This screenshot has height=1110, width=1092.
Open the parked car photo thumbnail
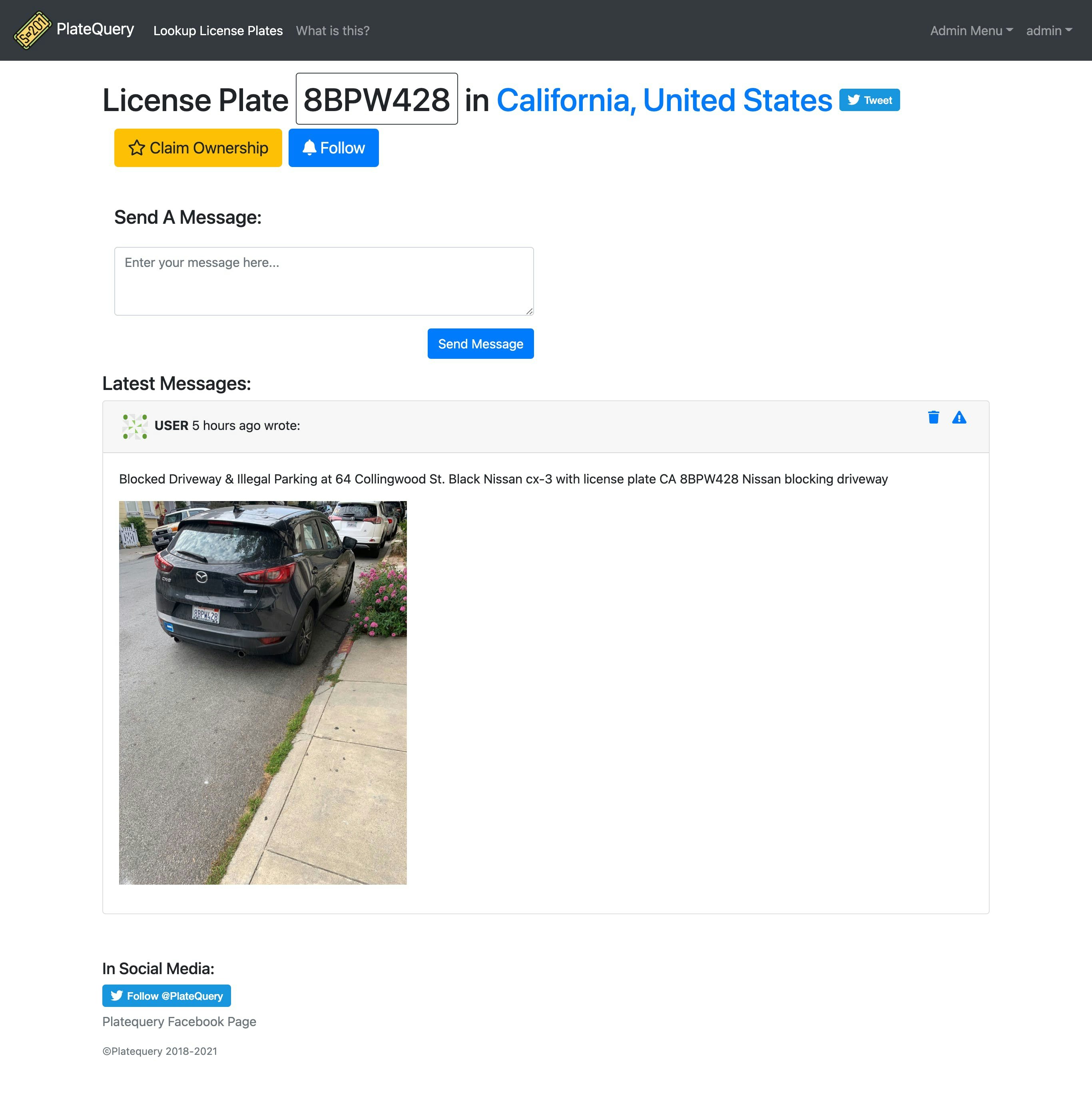[x=263, y=692]
